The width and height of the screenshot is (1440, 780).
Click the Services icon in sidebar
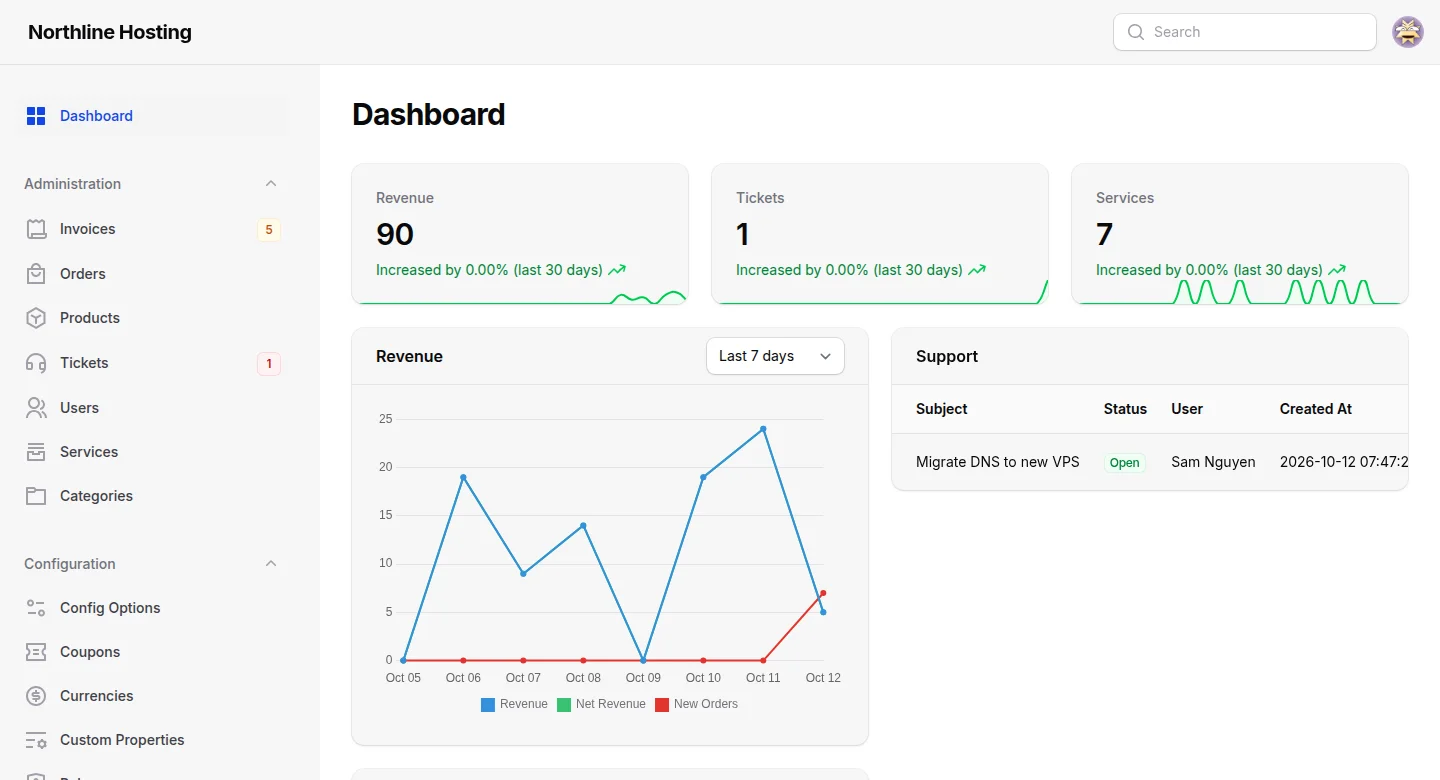tap(36, 452)
